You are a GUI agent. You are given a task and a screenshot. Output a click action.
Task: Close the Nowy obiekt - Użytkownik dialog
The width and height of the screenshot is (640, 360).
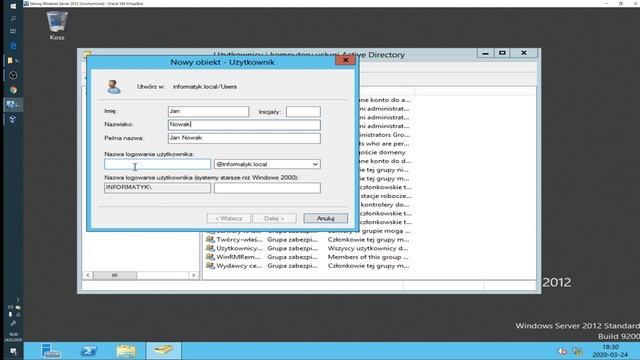(345, 60)
